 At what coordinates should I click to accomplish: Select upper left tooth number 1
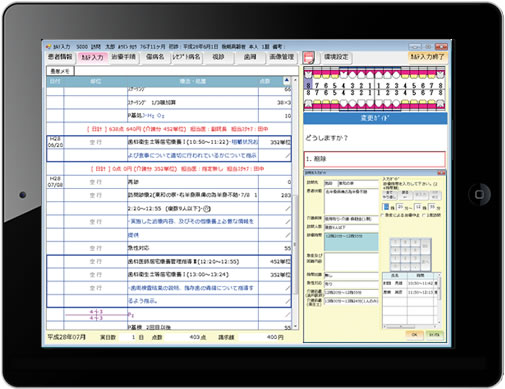coord(379,86)
